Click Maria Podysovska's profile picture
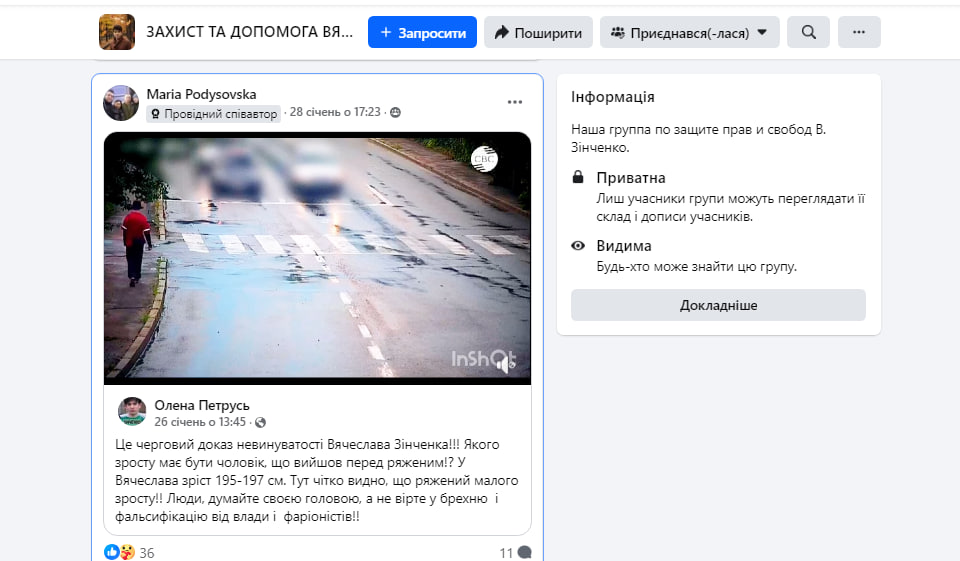960x561 pixels. tap(121, 103)
